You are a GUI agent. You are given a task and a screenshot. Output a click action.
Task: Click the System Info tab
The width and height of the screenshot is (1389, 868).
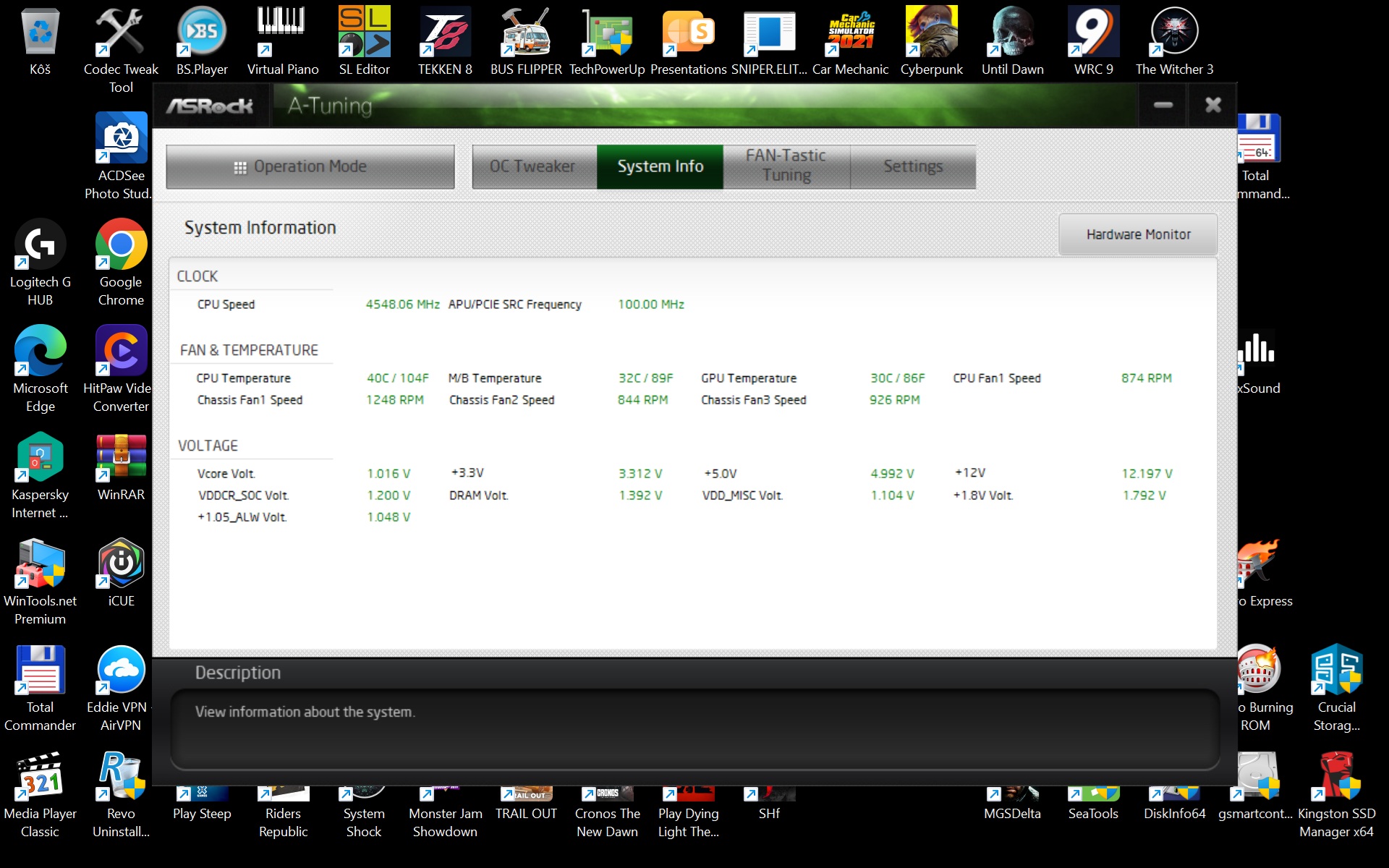[x=660, y=166]
